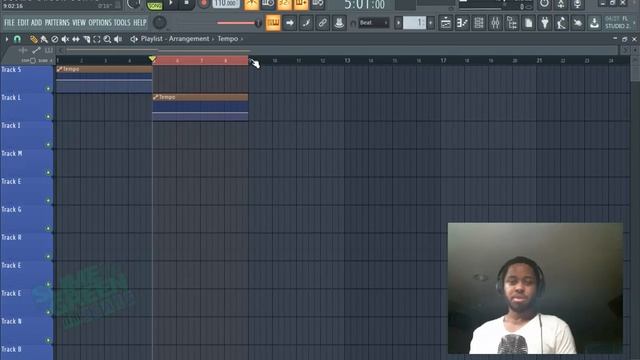
Task: Open the Tempo breadcrumb in Playlist title
Action: point(227,39)
